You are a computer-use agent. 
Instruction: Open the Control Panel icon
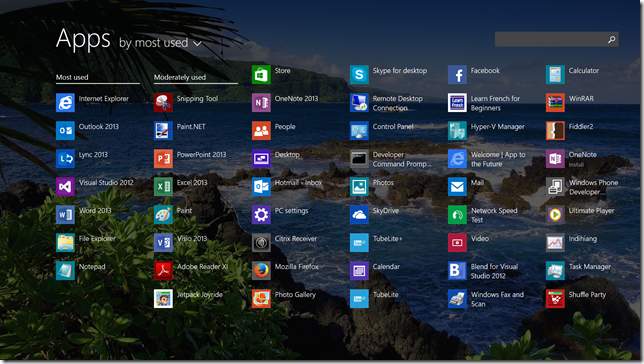click(x=359, y=131)
